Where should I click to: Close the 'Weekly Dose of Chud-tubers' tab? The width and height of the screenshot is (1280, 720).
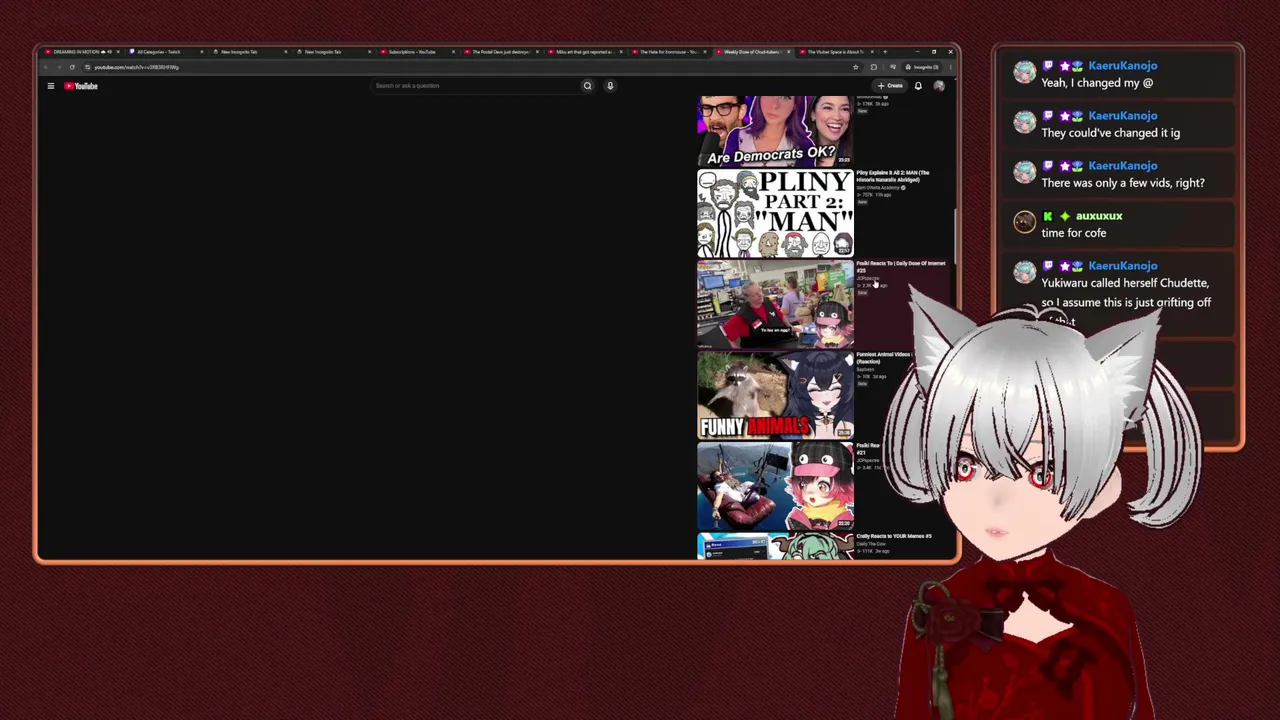(x=788, y=52)
